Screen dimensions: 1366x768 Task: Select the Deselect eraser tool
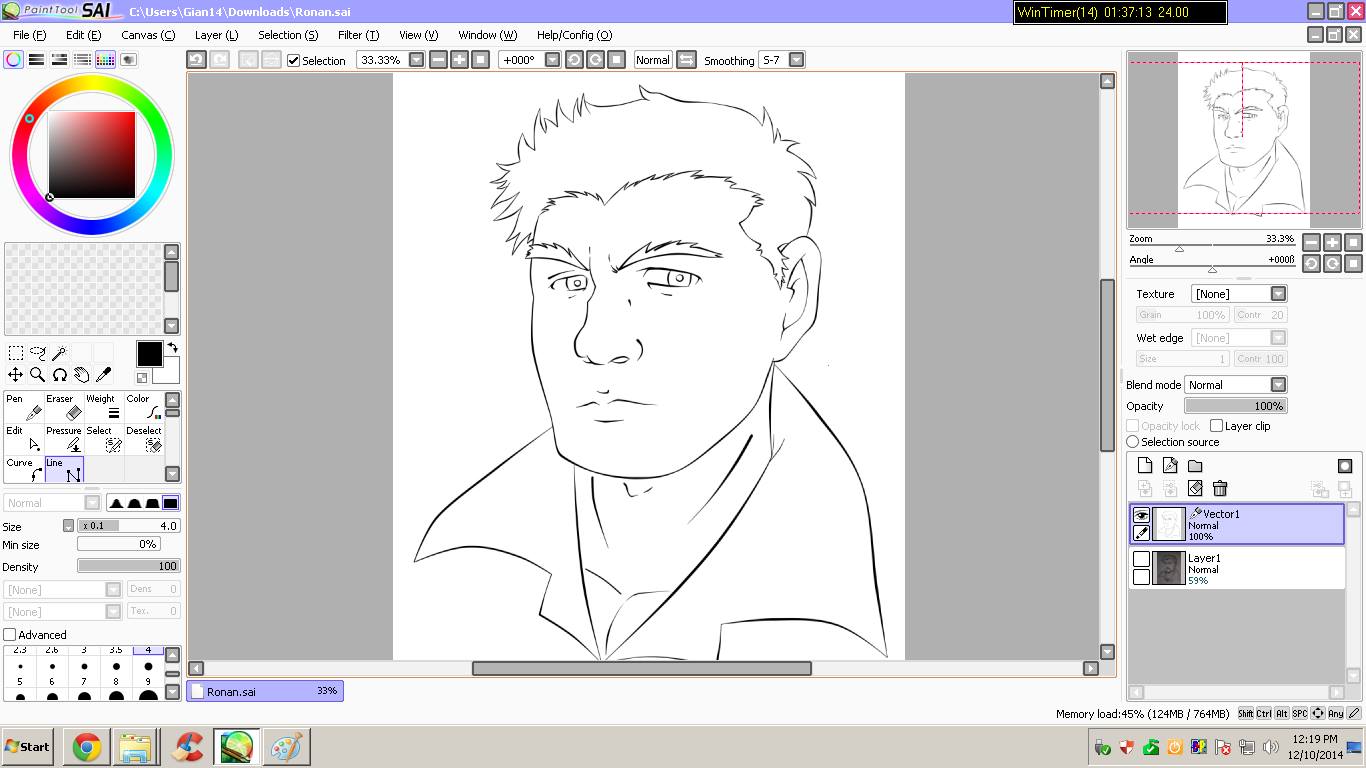[x=144, y=439]
